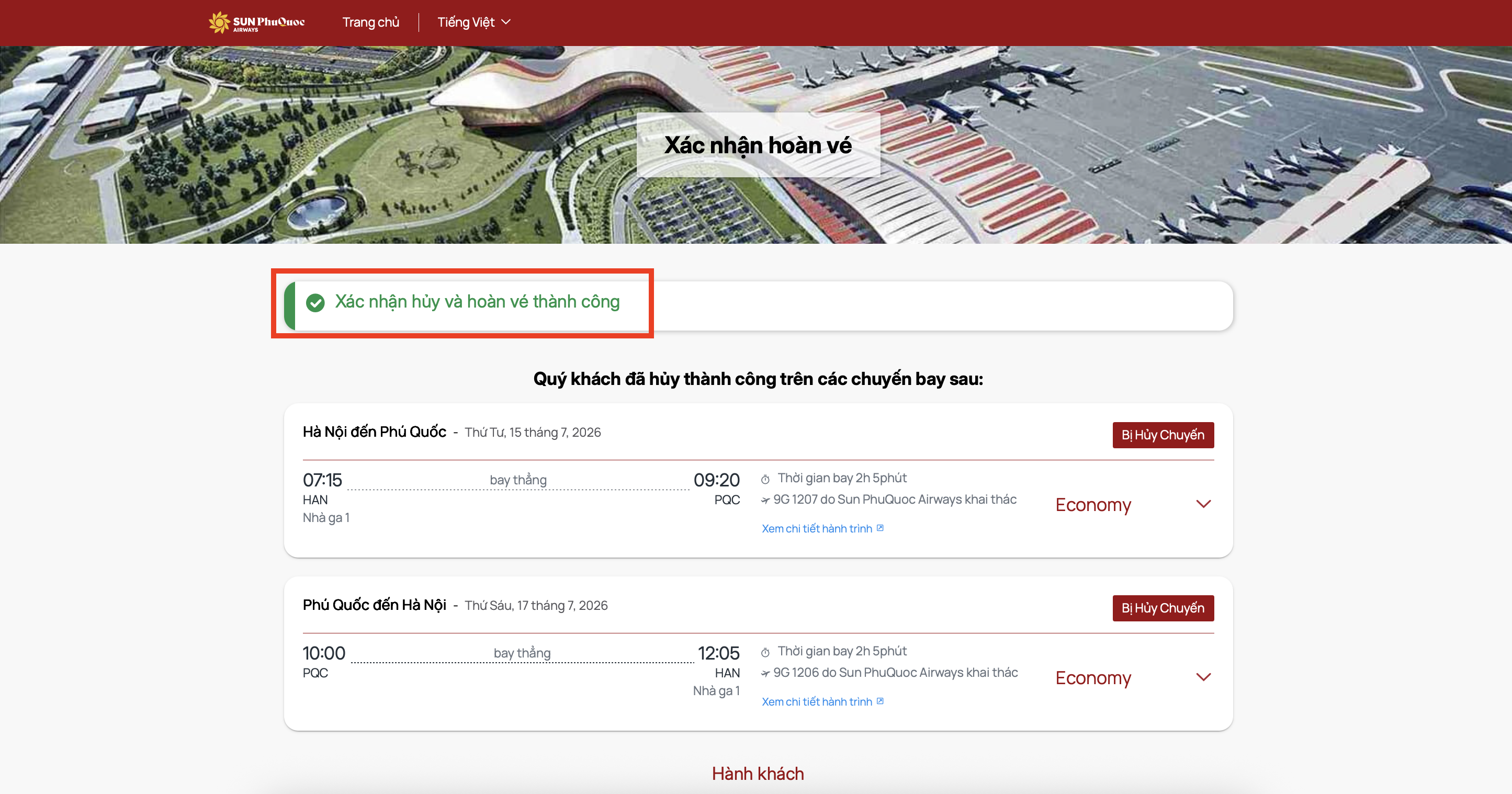Click the Sun PhuQuoc Airways logo
The image size is (1512, 794).
(256, 22)
